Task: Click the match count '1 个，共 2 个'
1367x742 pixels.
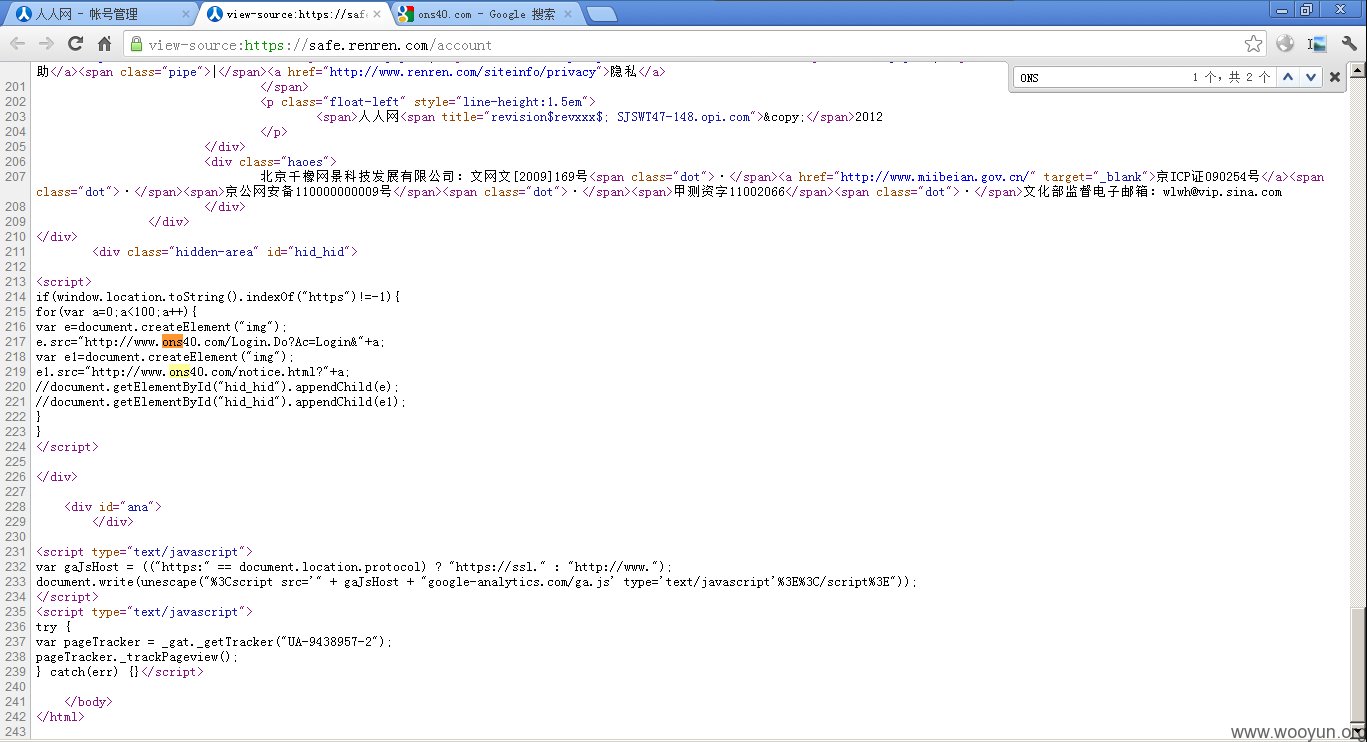Action: (x=1231, y=77)
